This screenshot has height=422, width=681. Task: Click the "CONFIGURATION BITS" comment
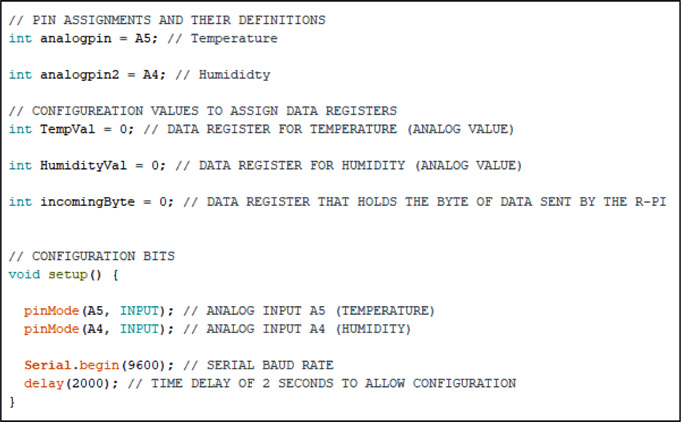(x=100, y=256)
